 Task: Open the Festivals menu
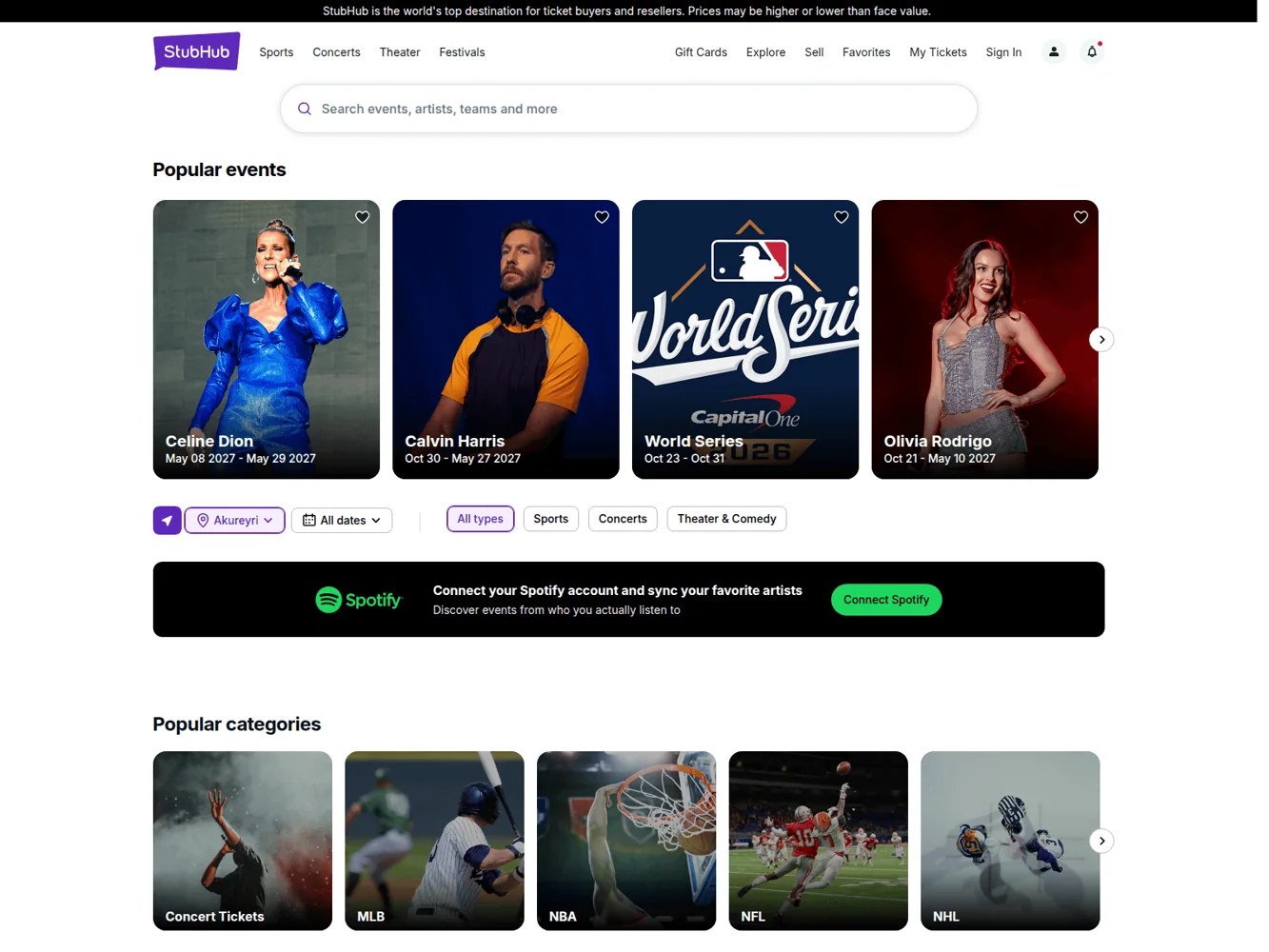click(462, 52)
